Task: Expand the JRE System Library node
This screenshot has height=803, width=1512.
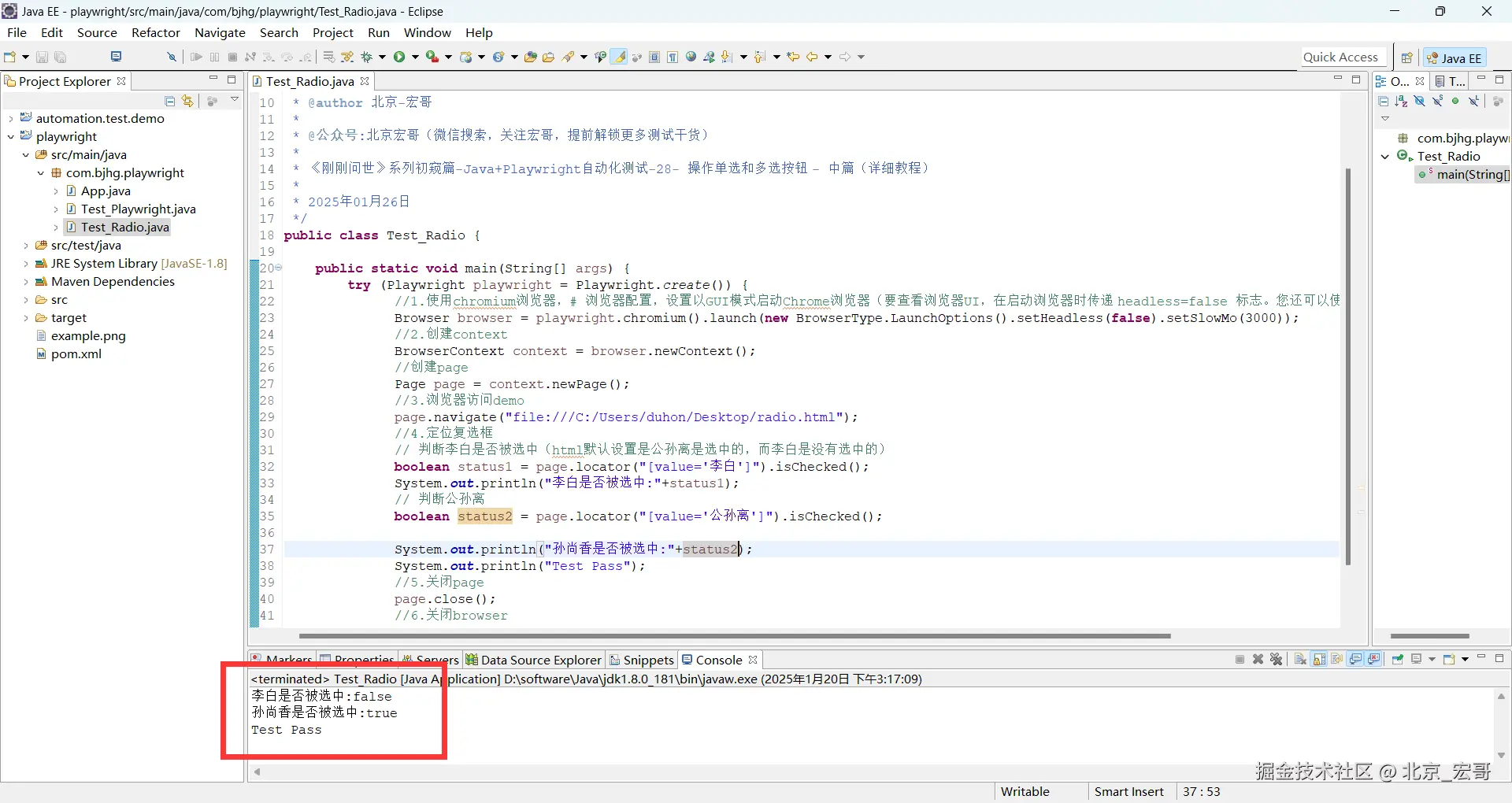Action: [x=26, y=264]
